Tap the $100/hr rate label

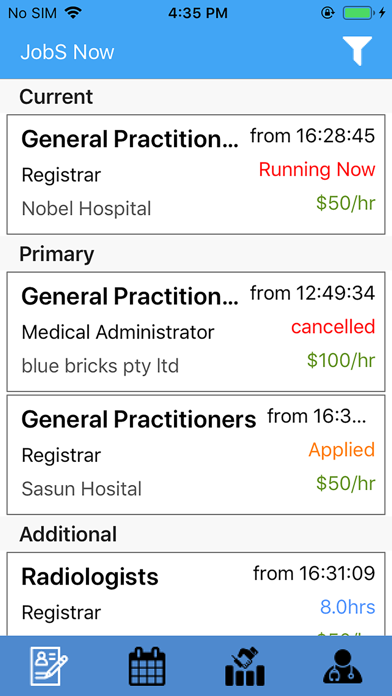pyautogui.click(x=341, y=360)
